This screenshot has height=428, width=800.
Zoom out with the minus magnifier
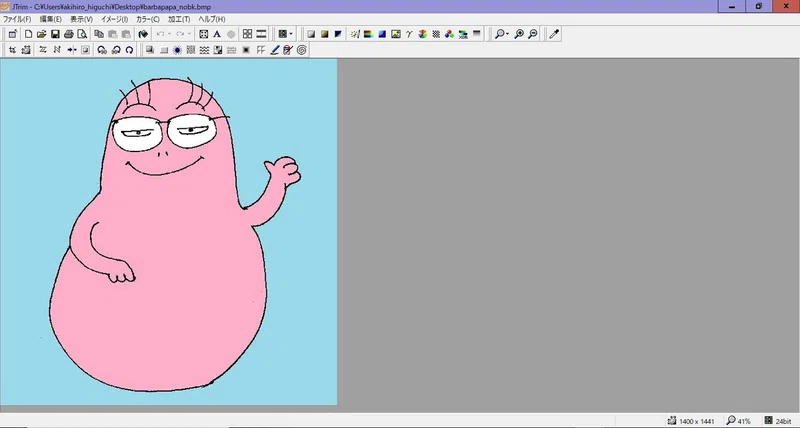533,34
